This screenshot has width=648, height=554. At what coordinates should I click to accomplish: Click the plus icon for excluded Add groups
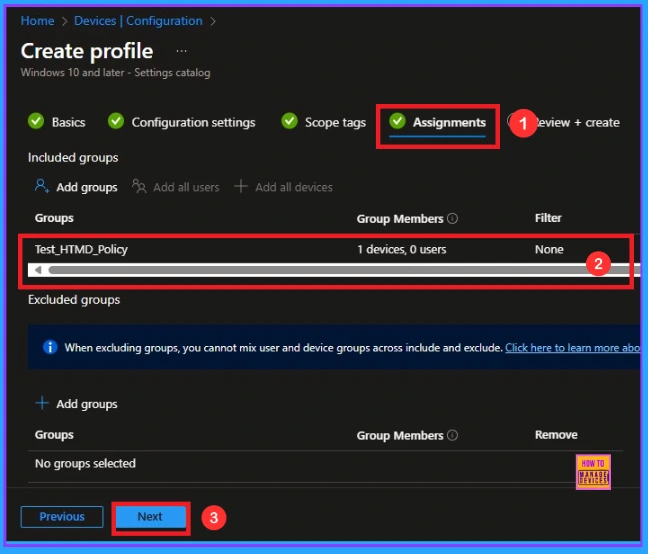point(42,403)
